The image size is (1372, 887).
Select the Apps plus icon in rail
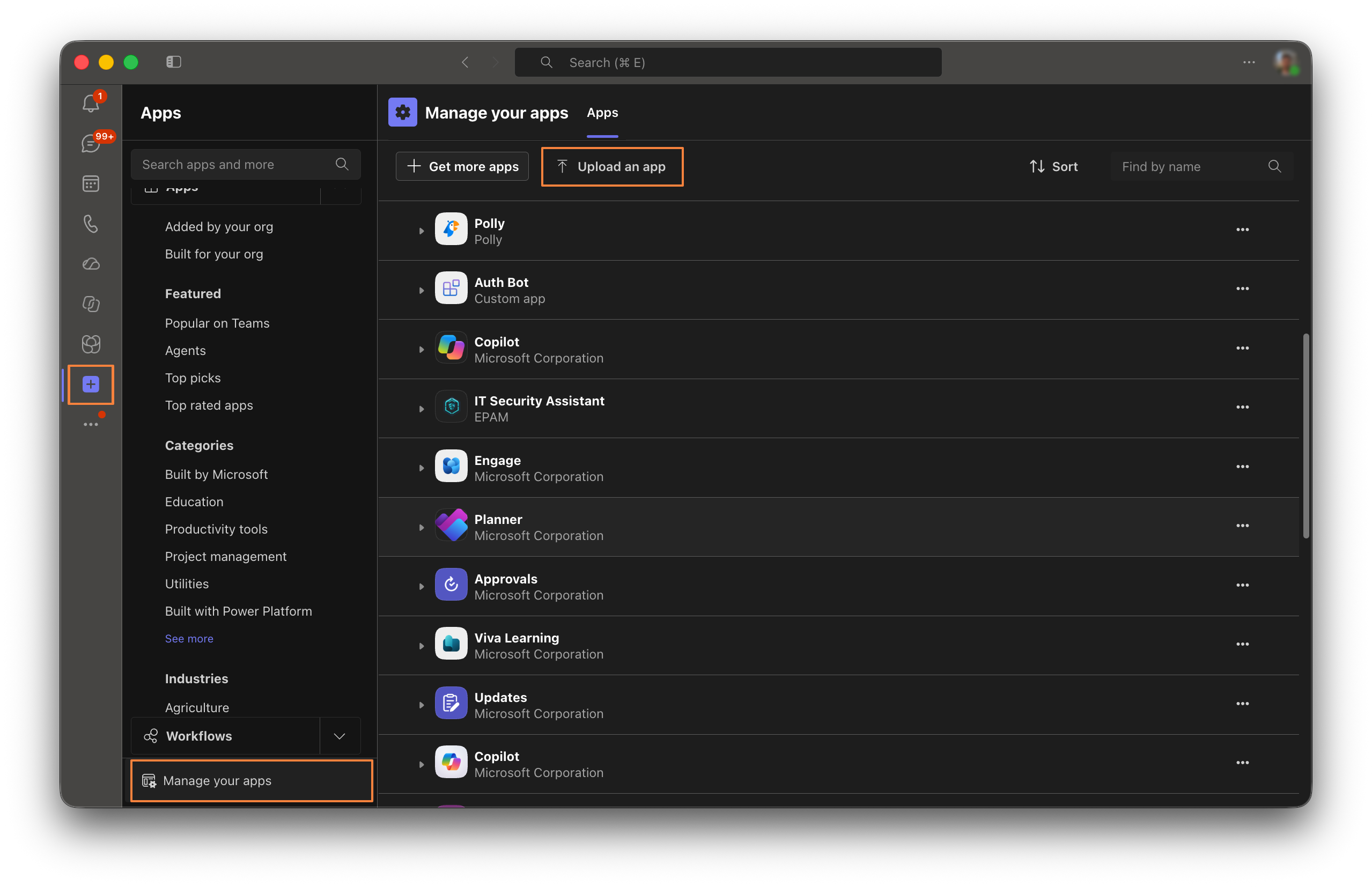pyautogui.click(x=91, y=384)
